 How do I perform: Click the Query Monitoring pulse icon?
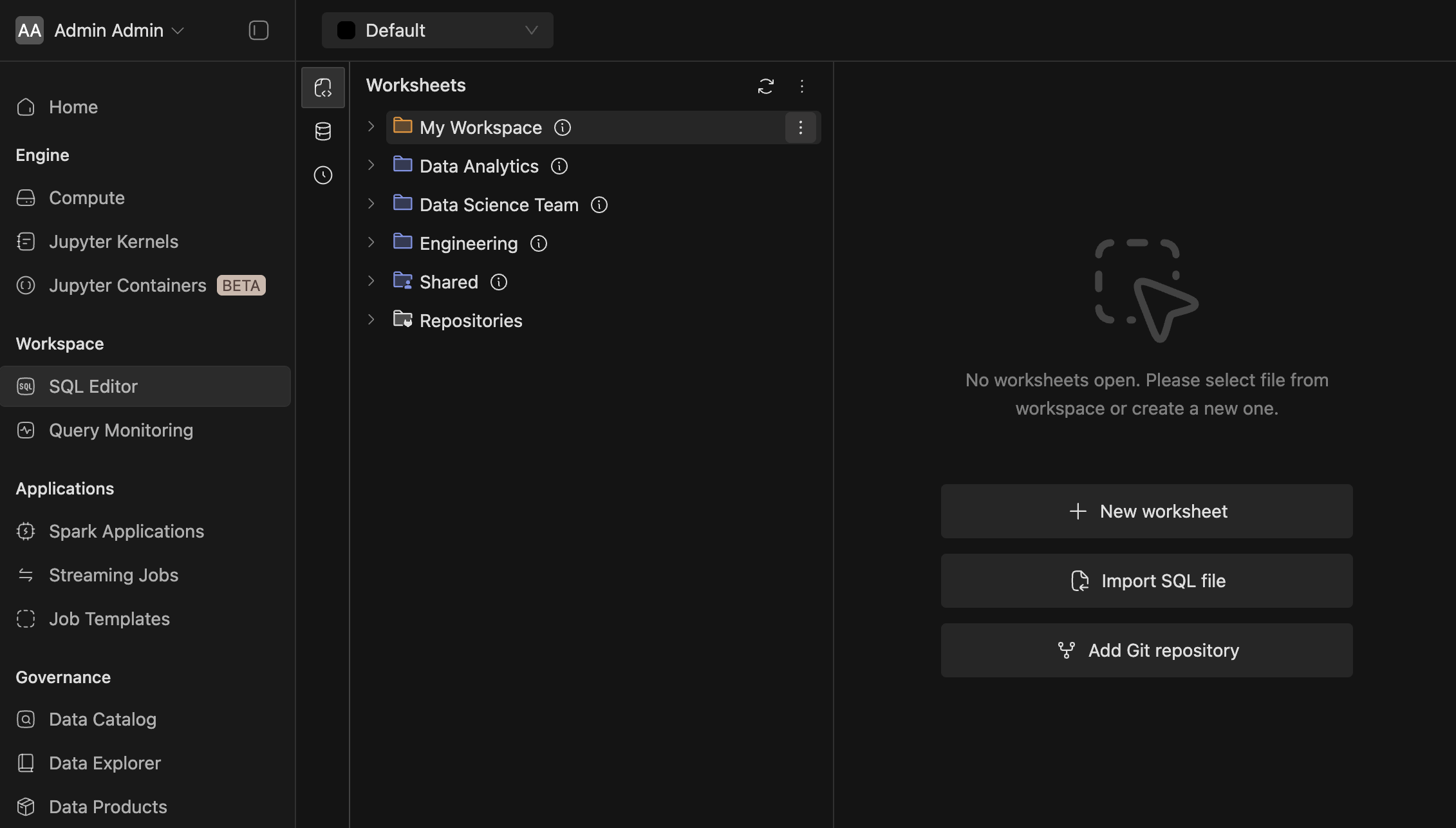[x=26, y=430]
